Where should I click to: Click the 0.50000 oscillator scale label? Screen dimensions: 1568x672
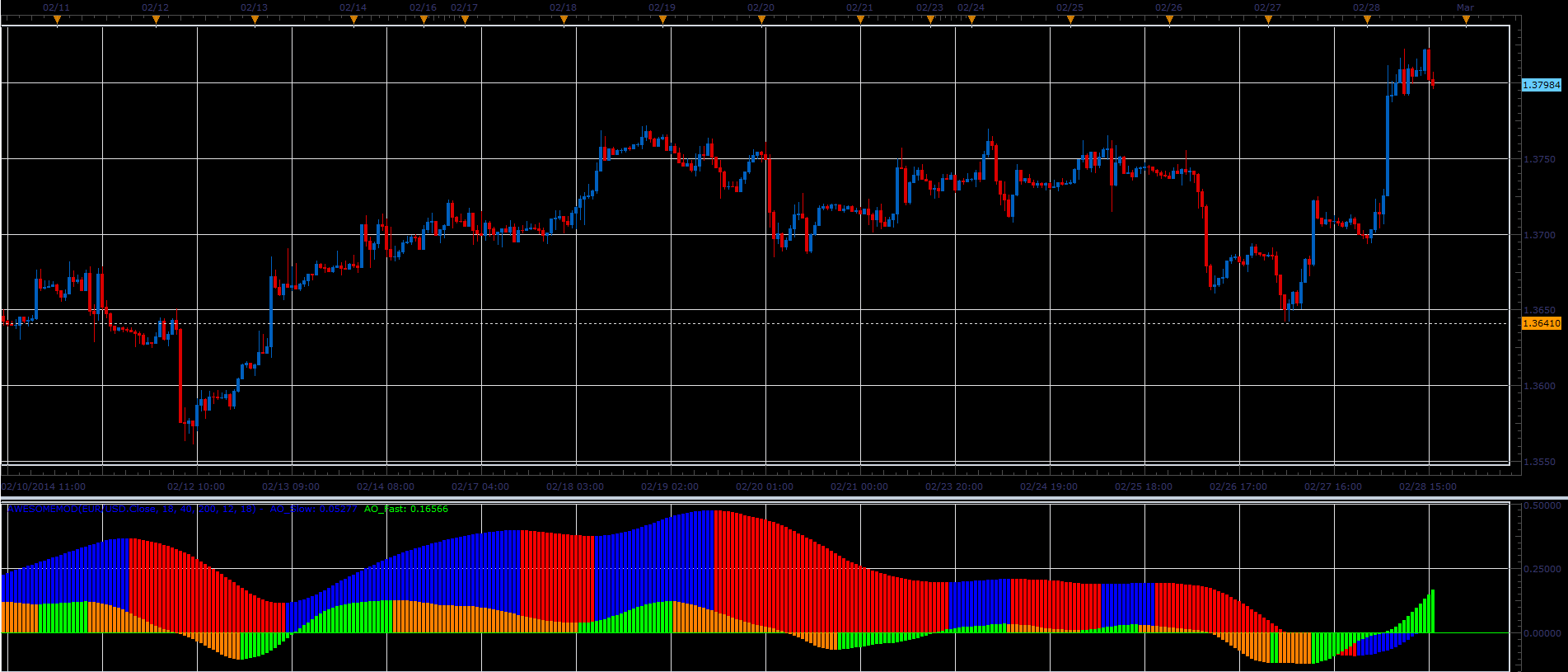(x=1542, y=505)
